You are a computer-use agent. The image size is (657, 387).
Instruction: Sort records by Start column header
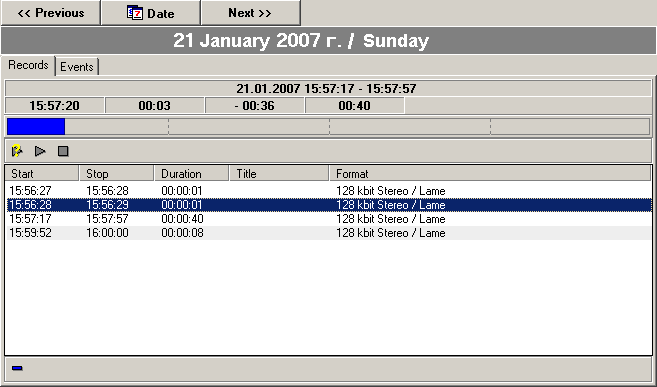(42, 173)
